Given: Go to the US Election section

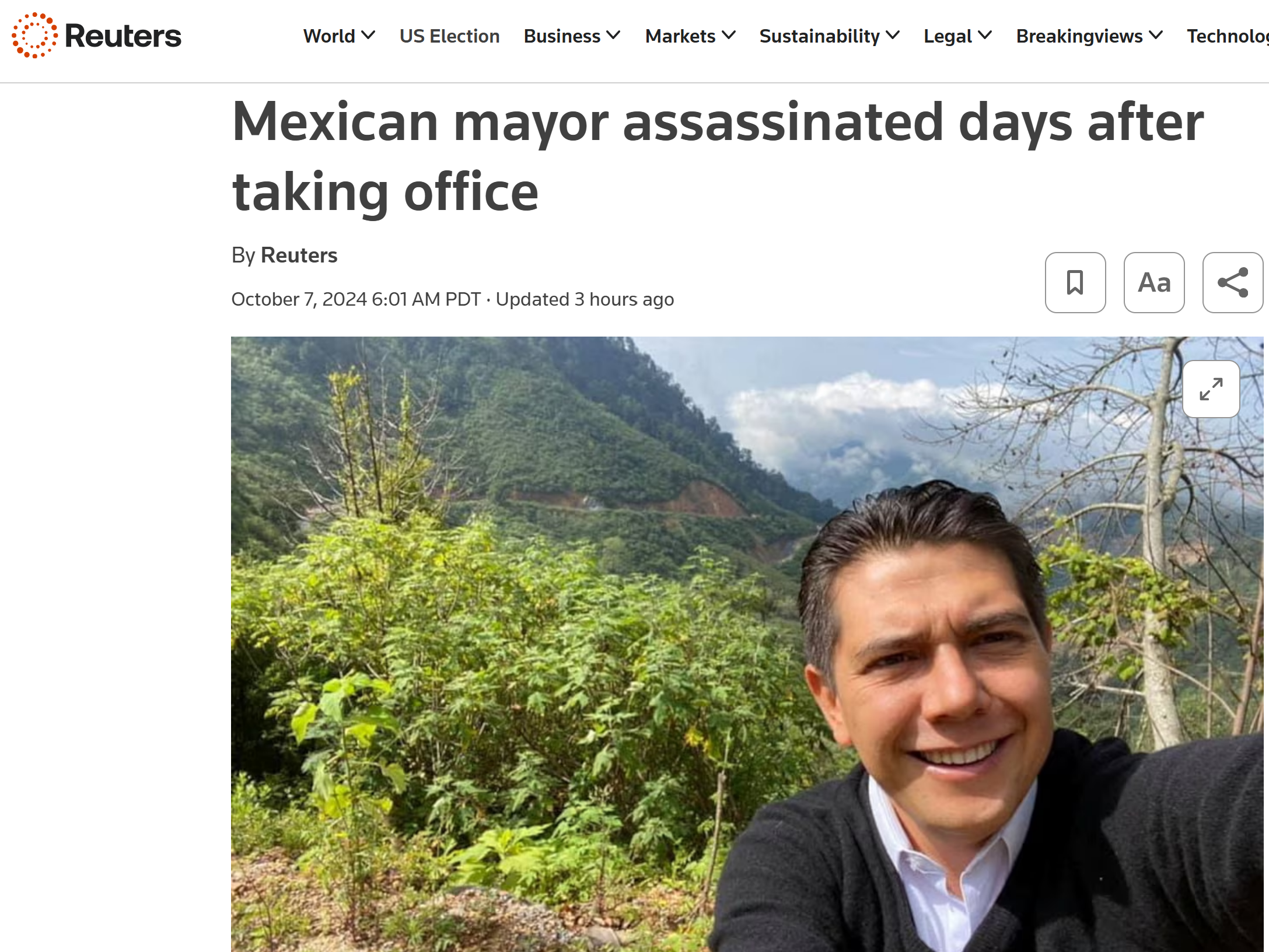Looking at the screenshot, I should (x=449, y=36).
